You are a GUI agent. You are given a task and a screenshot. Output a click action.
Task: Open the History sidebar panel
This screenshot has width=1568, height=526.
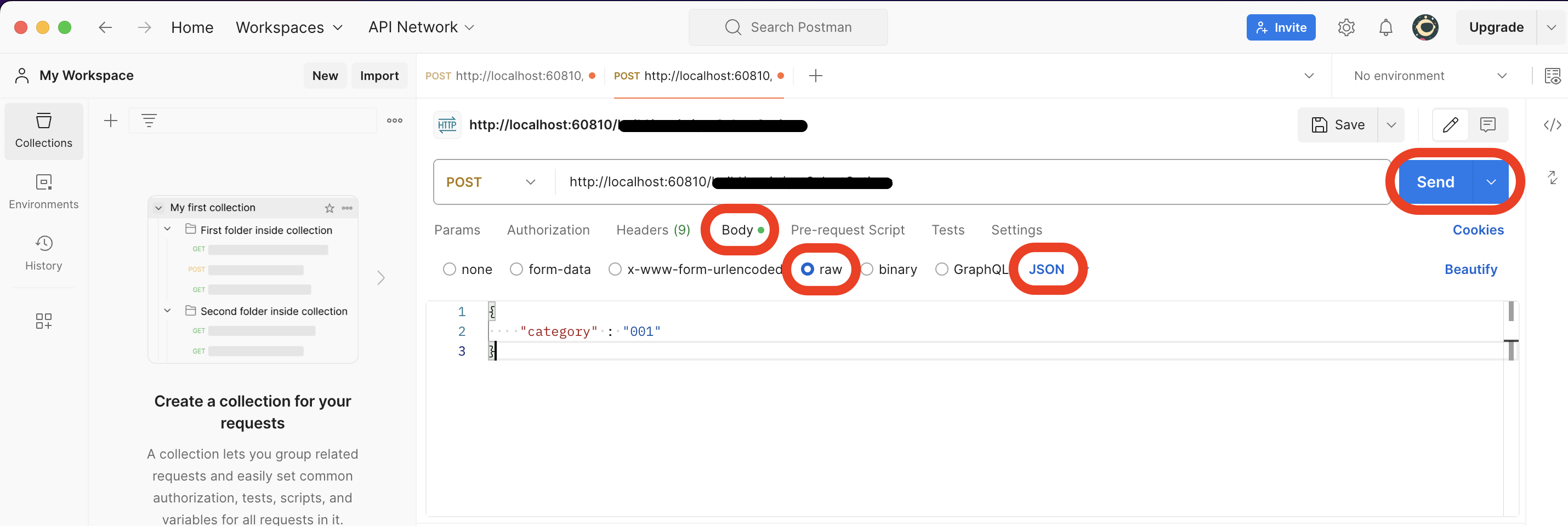[44, 253]
